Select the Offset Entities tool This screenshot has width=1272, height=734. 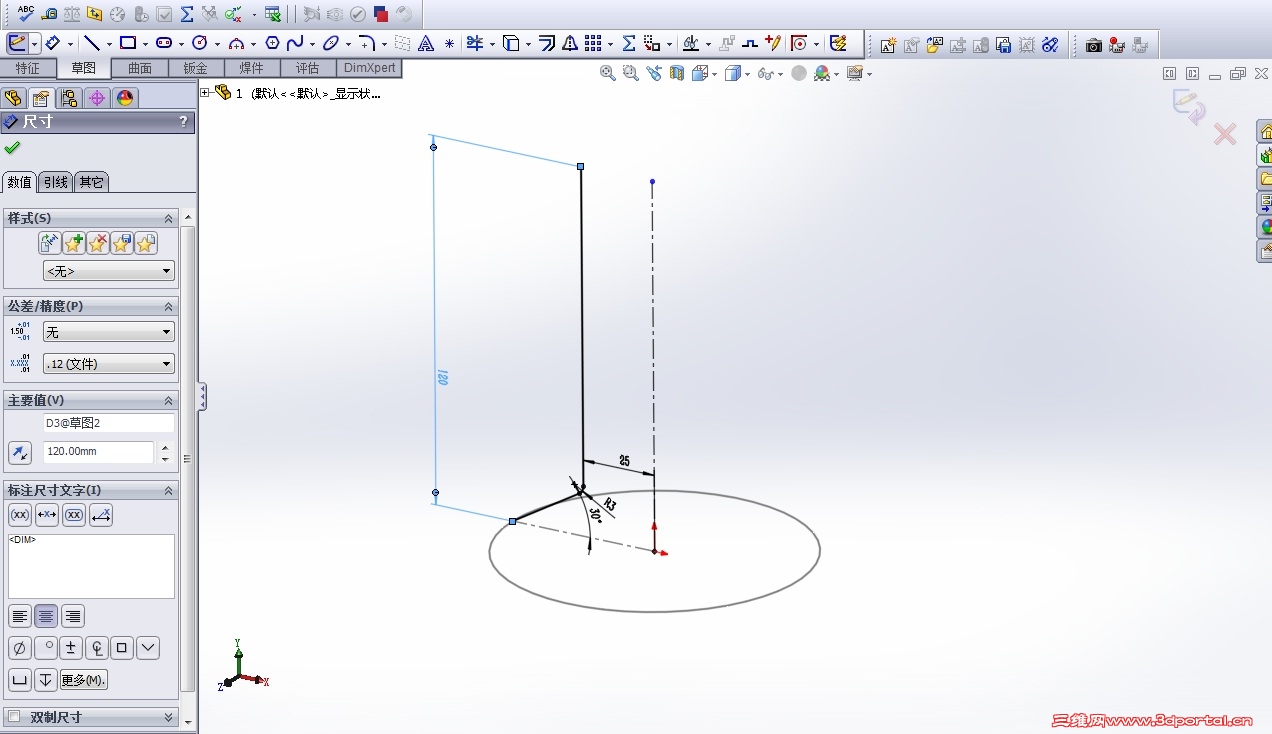click(547, 43)
